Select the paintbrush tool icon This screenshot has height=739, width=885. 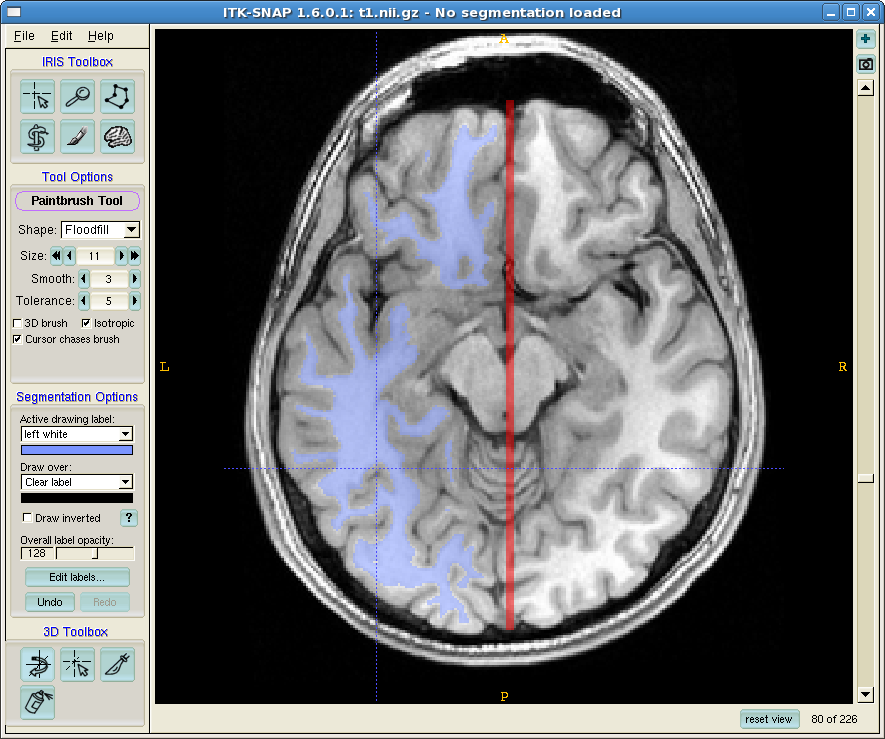[78, 137]
